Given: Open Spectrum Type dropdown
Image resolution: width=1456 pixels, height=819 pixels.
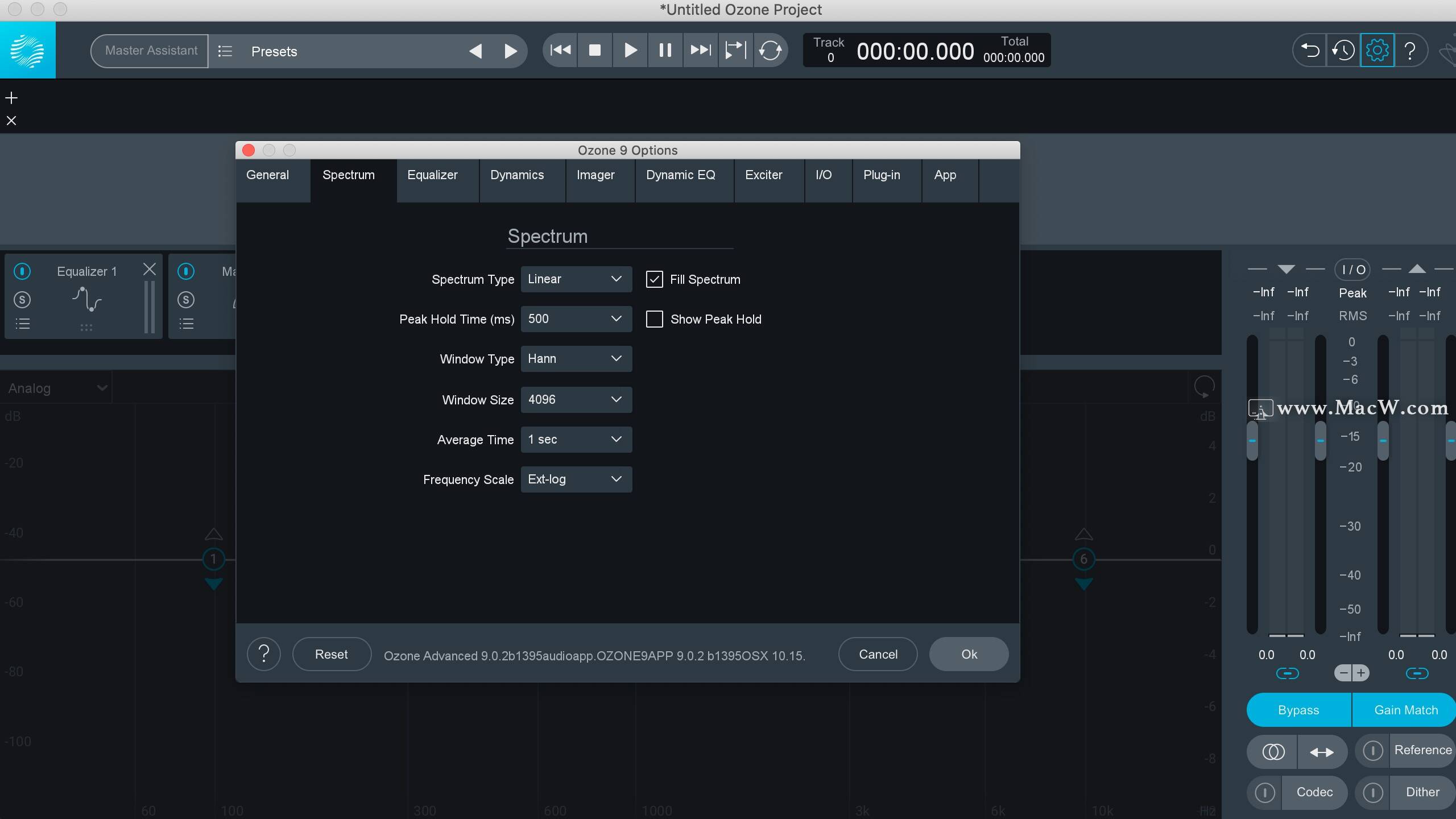Looking at the screenshot, I should click(576, 279).
